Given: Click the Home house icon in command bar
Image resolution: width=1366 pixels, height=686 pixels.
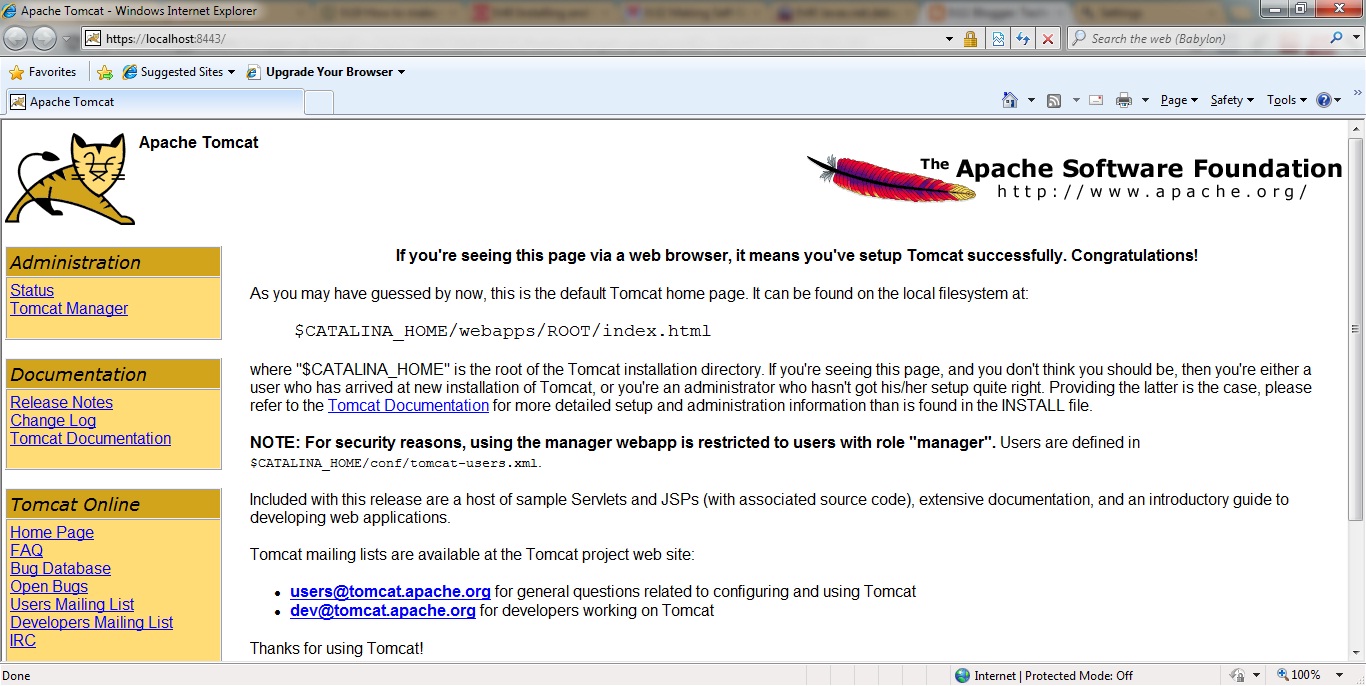Looking at the screenshot, I should coord(1010,100).
